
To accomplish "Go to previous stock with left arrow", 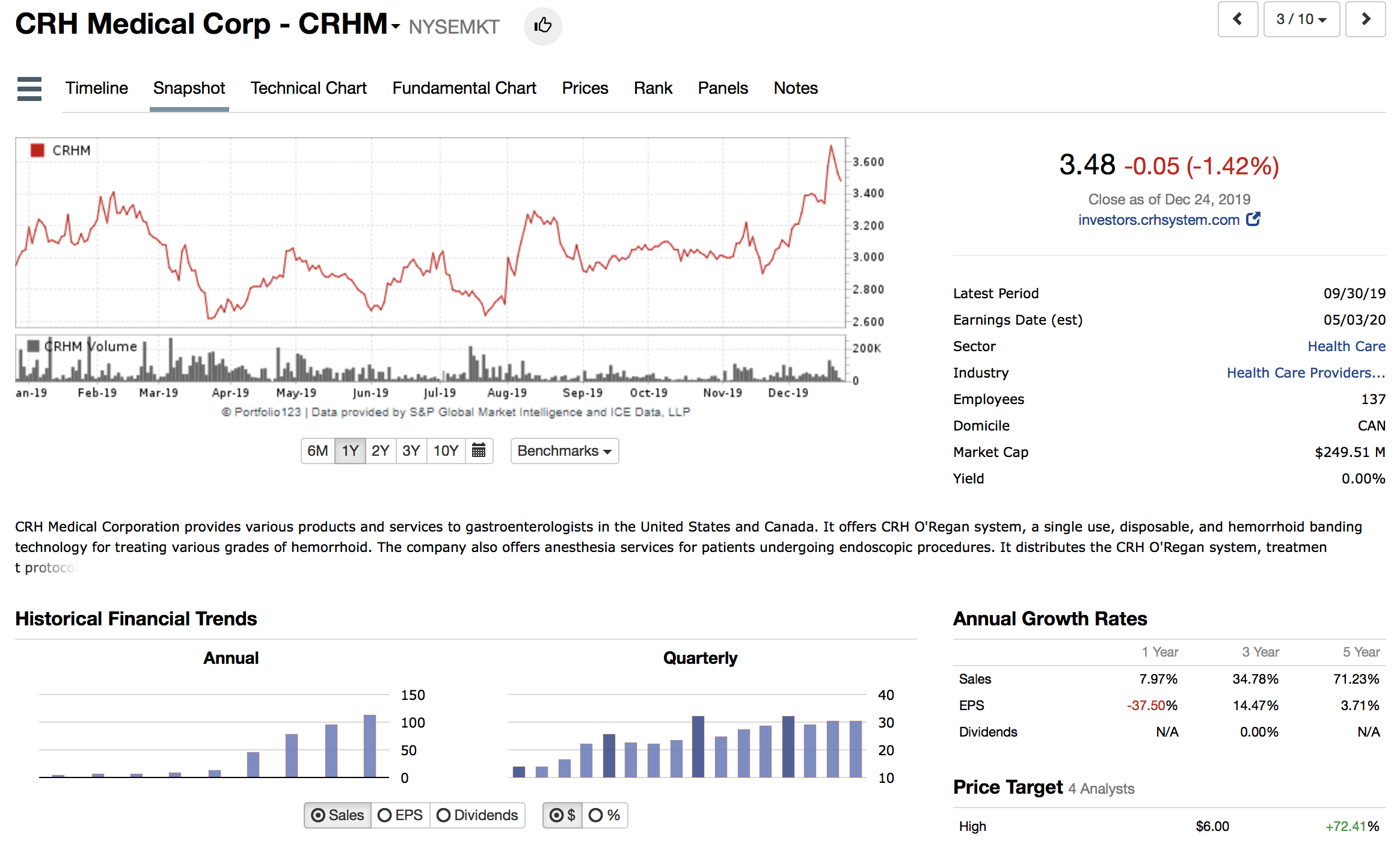I will point(1237,19).
